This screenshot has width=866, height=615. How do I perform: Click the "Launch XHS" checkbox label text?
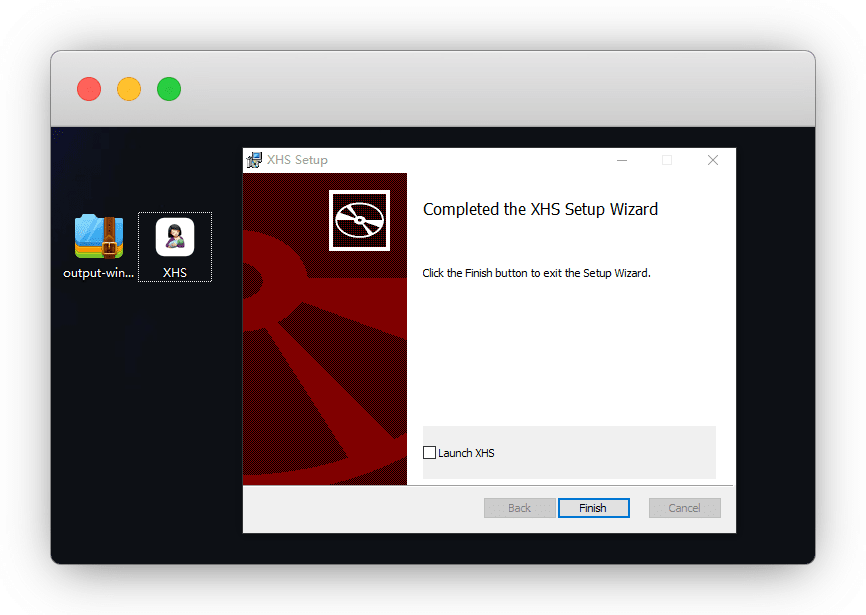coord(466,453)
